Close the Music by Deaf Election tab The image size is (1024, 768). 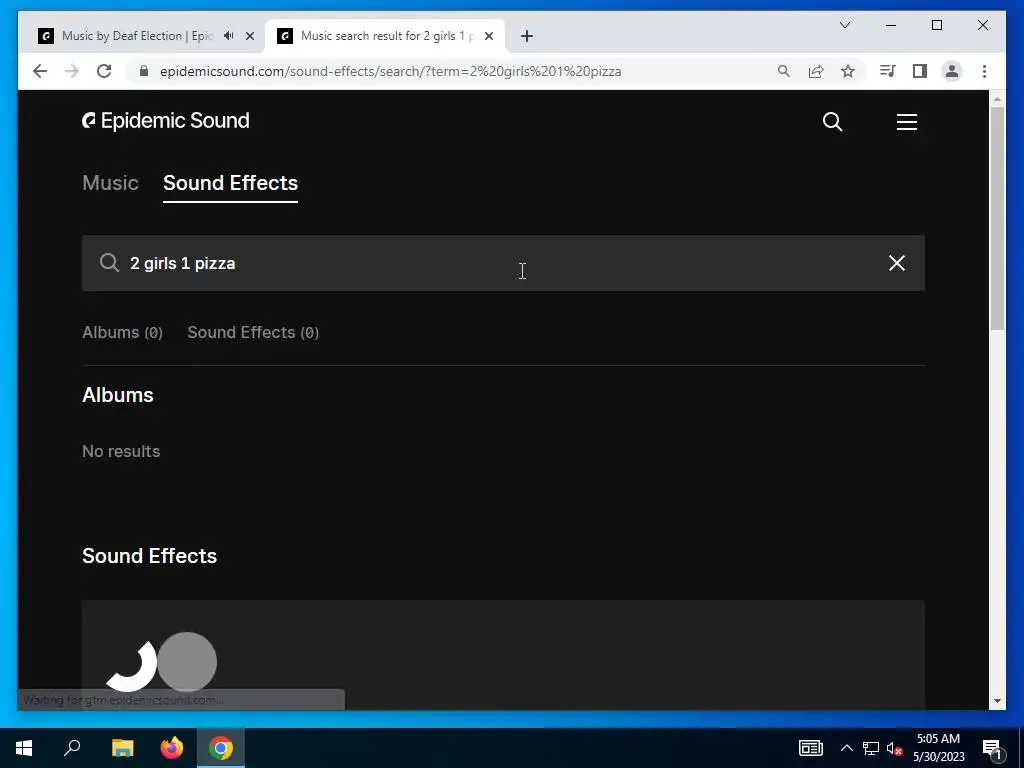249,36
